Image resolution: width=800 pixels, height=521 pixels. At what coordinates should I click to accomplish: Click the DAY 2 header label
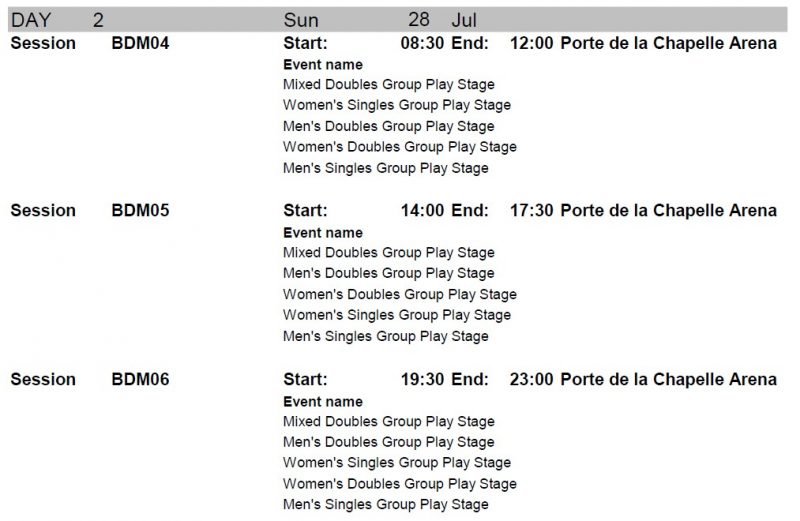click(57, 20)
